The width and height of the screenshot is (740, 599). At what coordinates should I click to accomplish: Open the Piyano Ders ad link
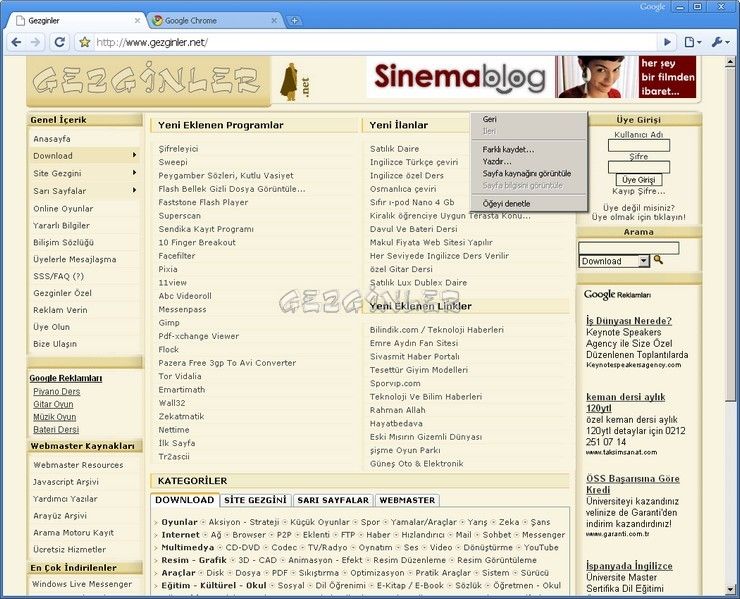point(57,391)
